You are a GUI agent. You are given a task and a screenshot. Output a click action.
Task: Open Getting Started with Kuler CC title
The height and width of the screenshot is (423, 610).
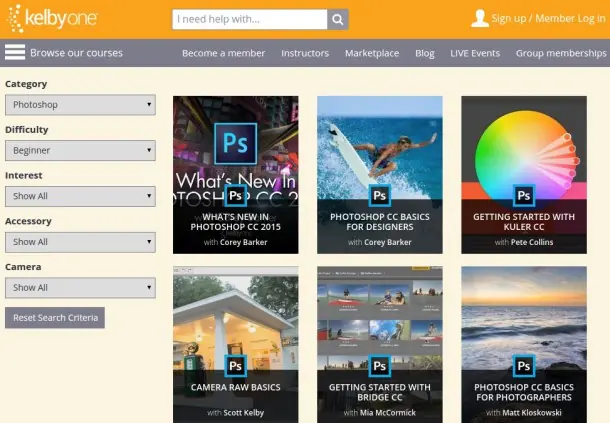(x=524, y=222)
